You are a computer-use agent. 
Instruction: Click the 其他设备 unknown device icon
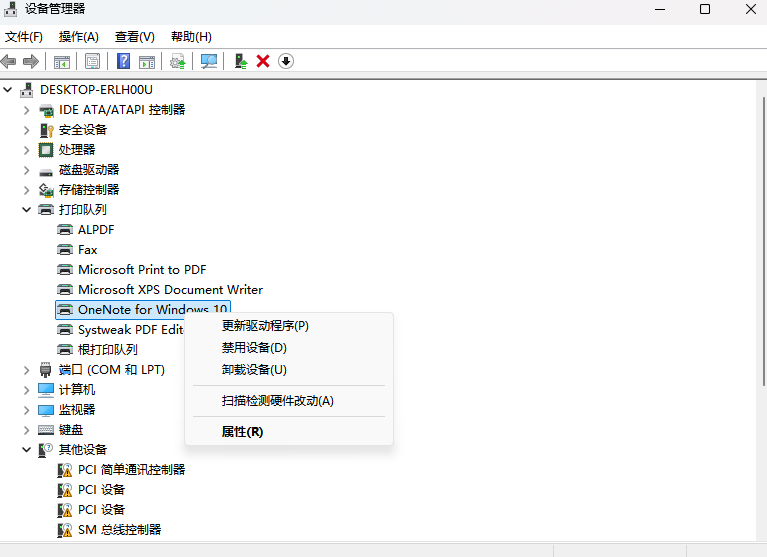tap(45, 450)
